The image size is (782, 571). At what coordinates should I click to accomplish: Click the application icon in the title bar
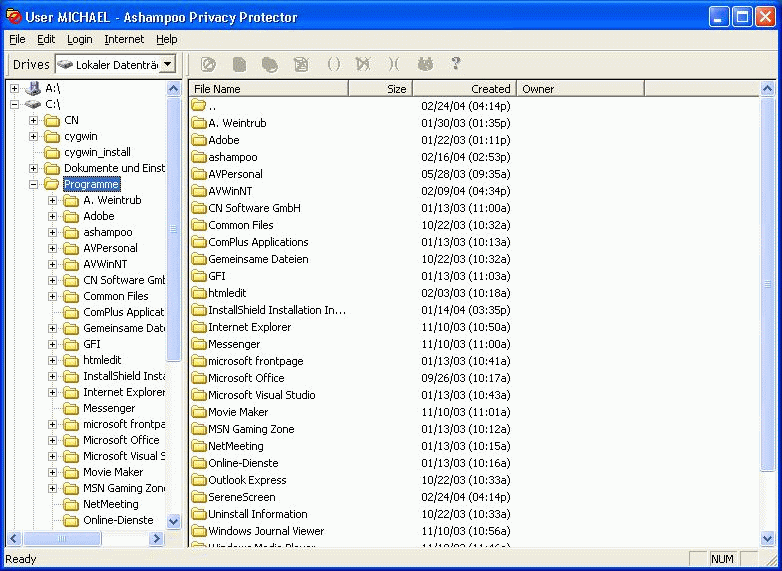(13, 17)
